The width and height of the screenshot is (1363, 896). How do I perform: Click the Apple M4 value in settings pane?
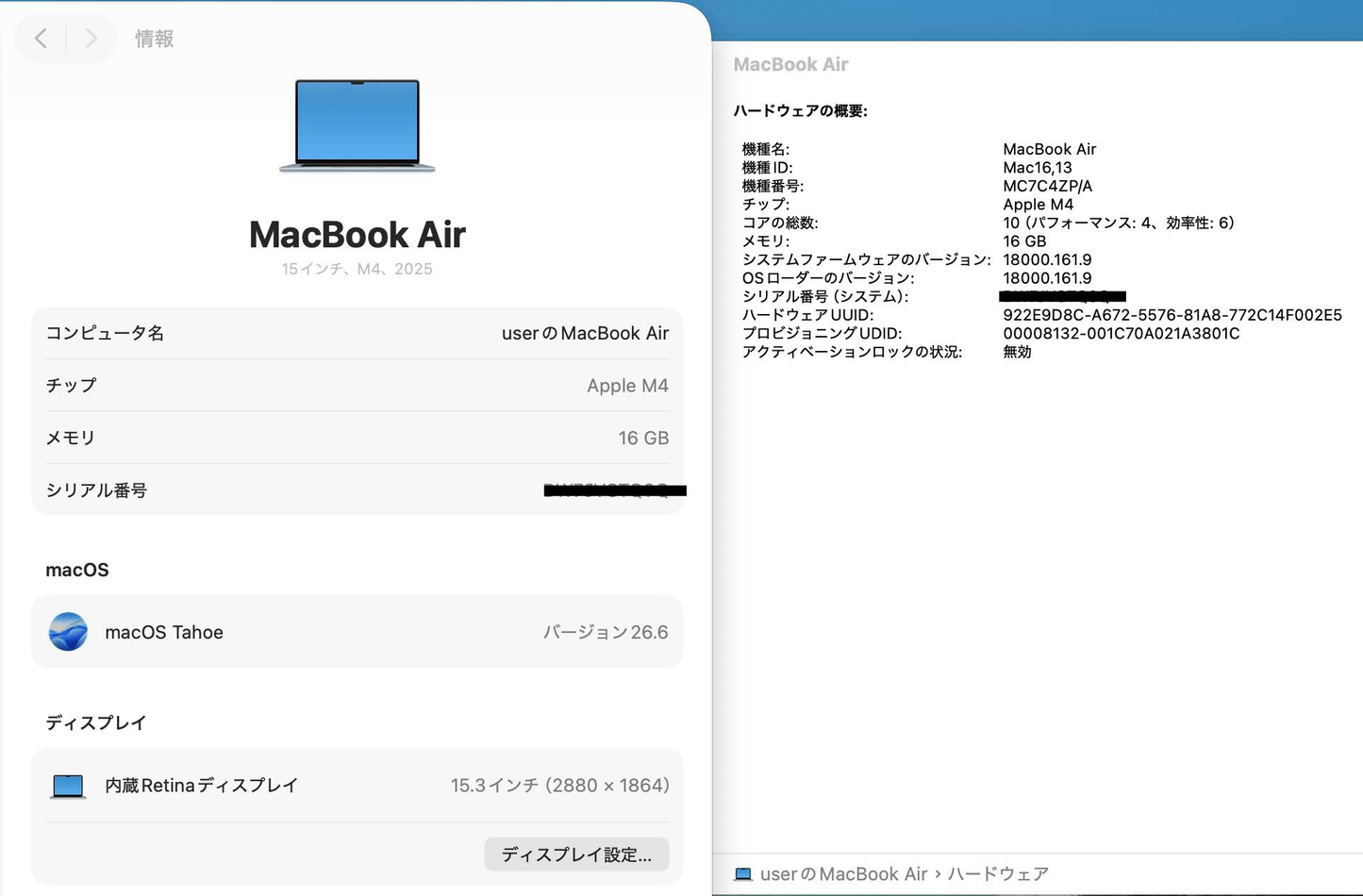tap(627, 386)
